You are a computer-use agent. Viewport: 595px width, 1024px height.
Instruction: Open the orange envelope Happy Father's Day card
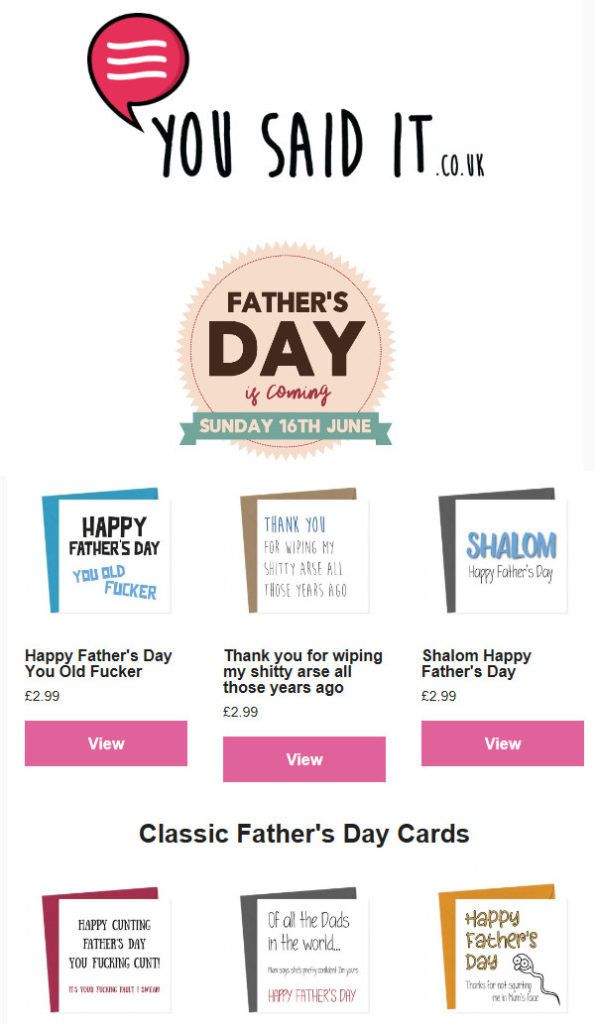click(x=502, y=949)
